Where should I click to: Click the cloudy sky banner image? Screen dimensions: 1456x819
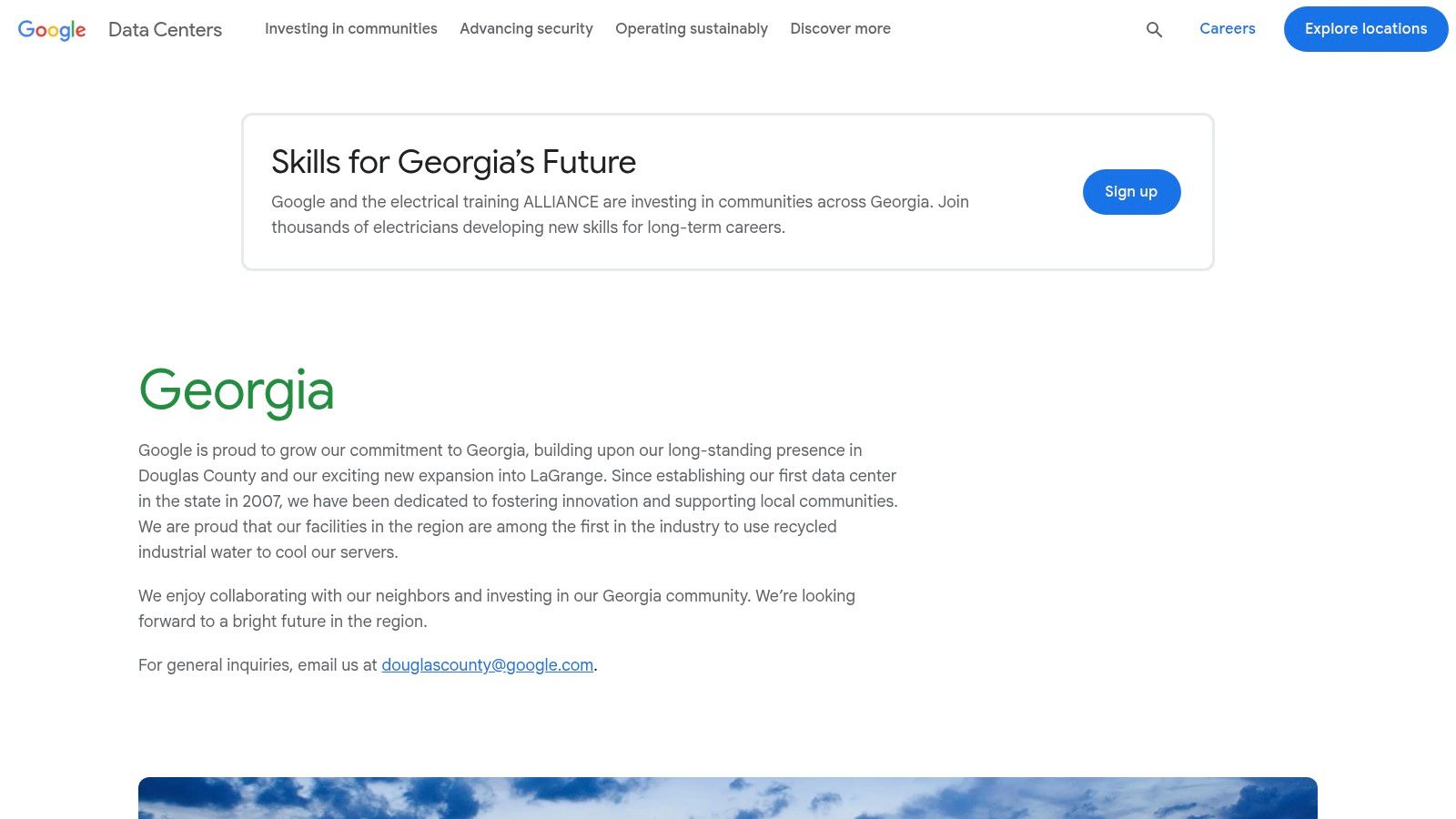[728, 798]
